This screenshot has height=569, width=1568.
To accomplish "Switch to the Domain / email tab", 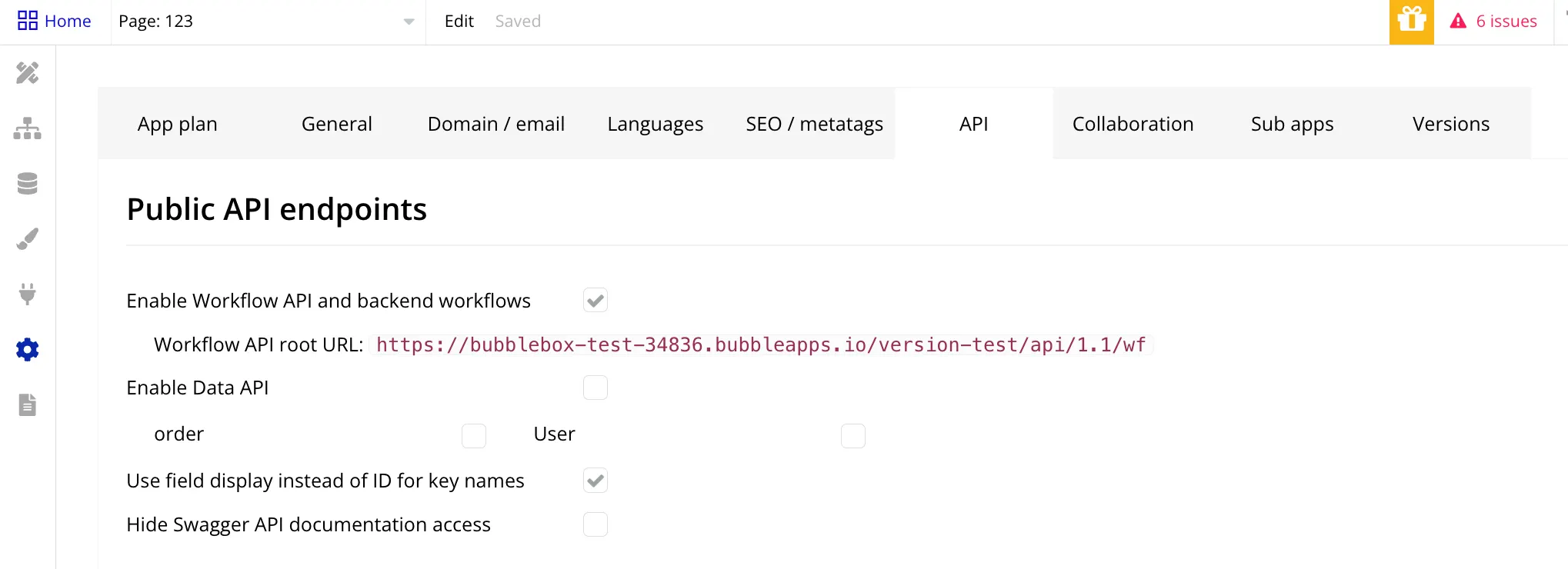I will [495, 124].
